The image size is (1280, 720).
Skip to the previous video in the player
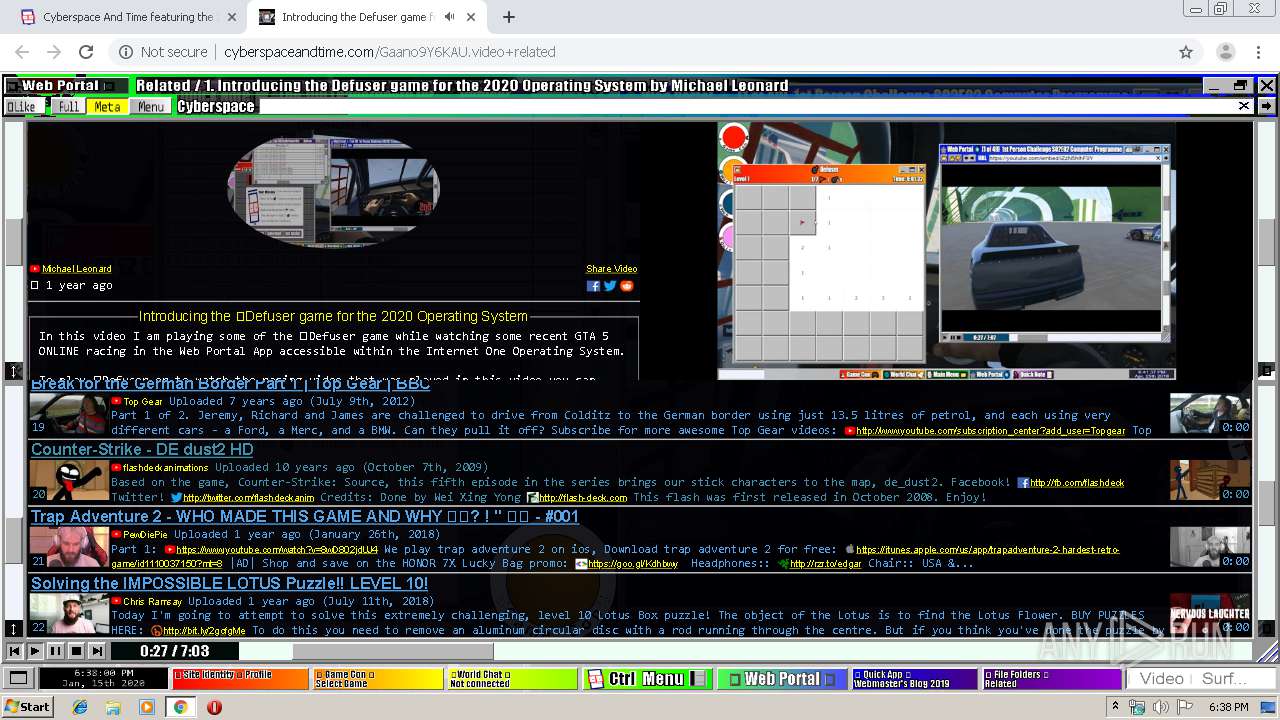(x=15, y=651)
